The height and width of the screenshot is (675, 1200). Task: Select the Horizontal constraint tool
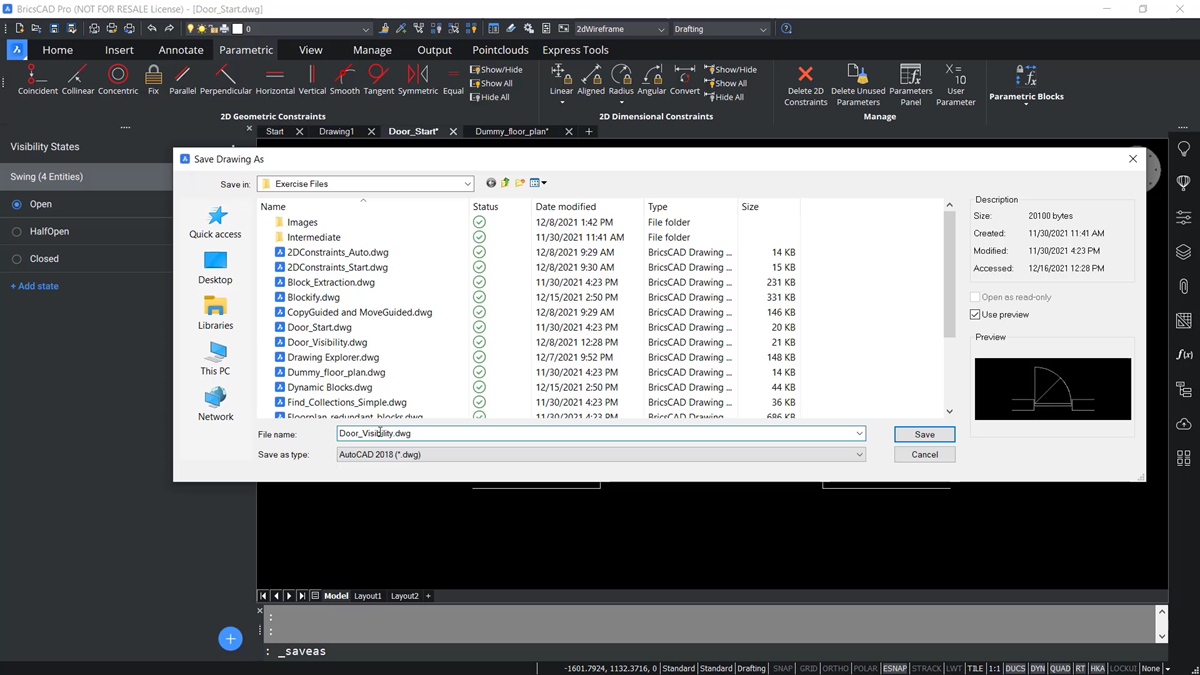[275, 79]
